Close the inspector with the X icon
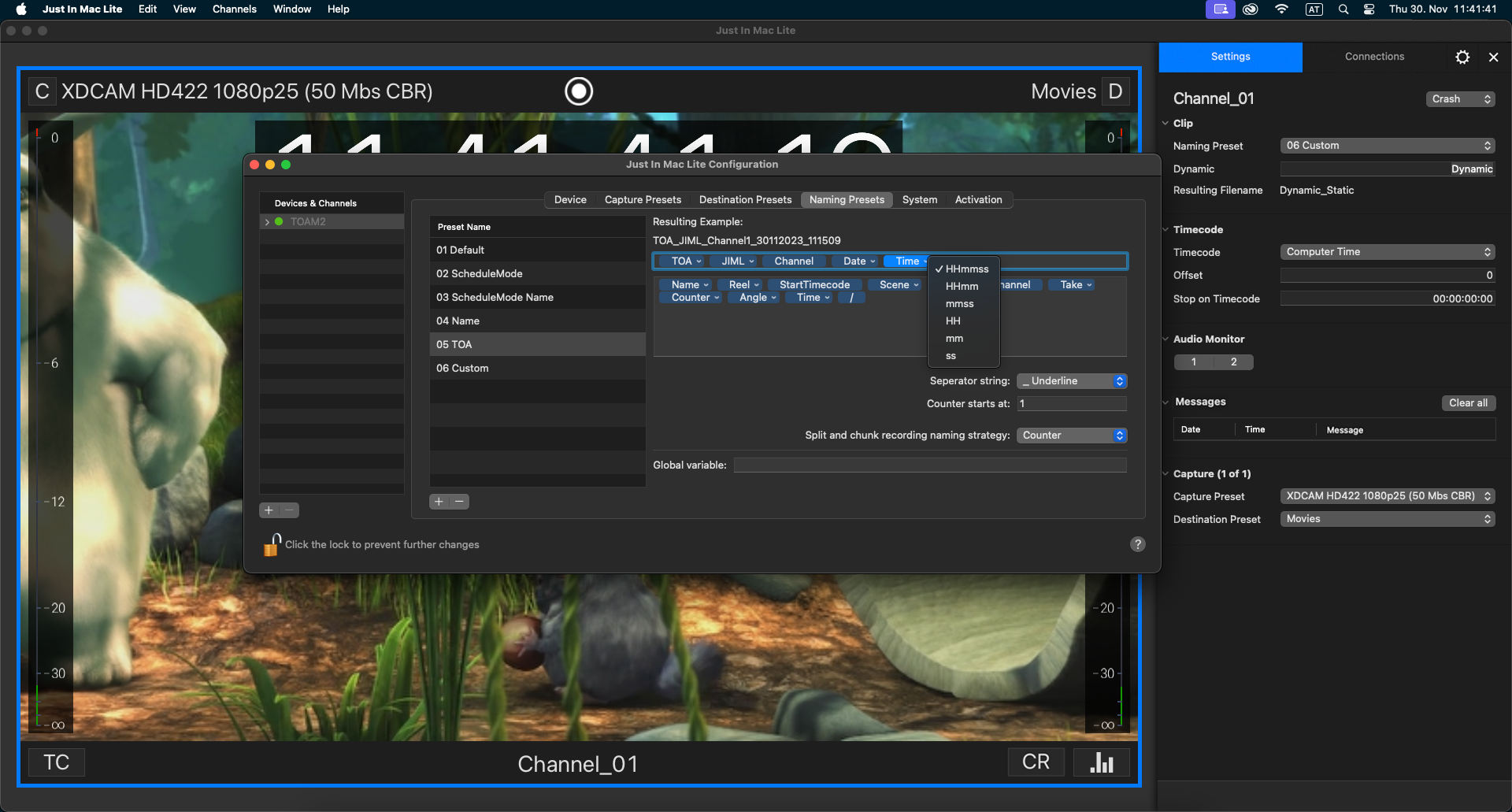Viewport: 1512px width, 812px height. (x=1493, y=57)
